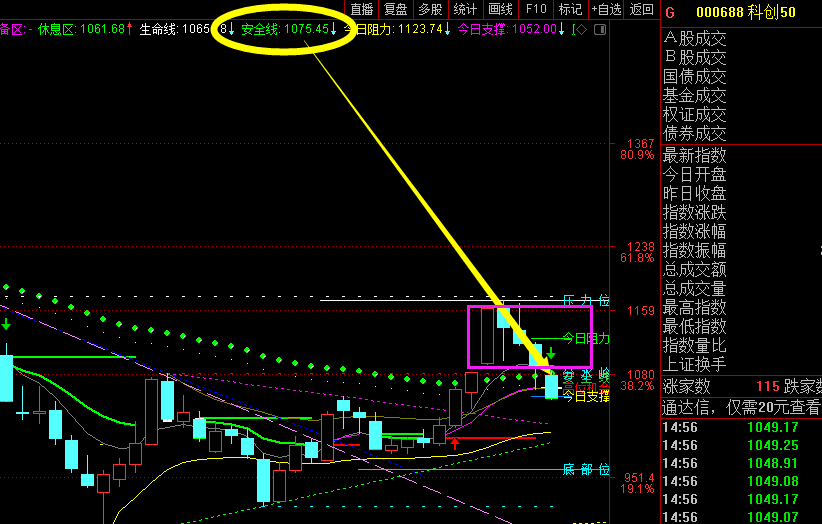Click the red up-arrow buy signal on chart
Viewport: 822px width, 524px height.
point(455,441)
